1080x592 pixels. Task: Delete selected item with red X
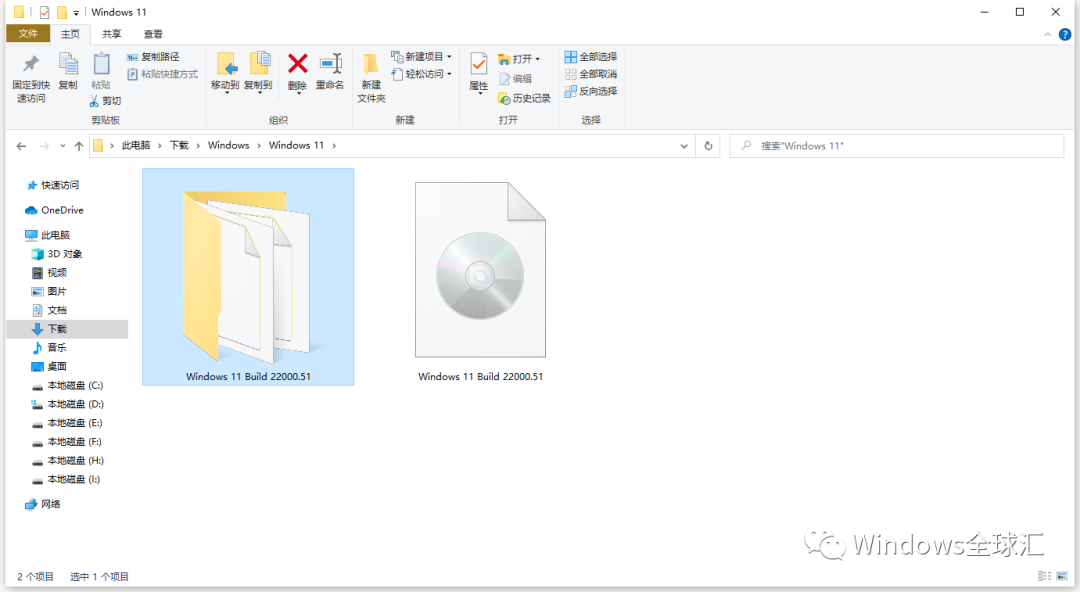298,72
